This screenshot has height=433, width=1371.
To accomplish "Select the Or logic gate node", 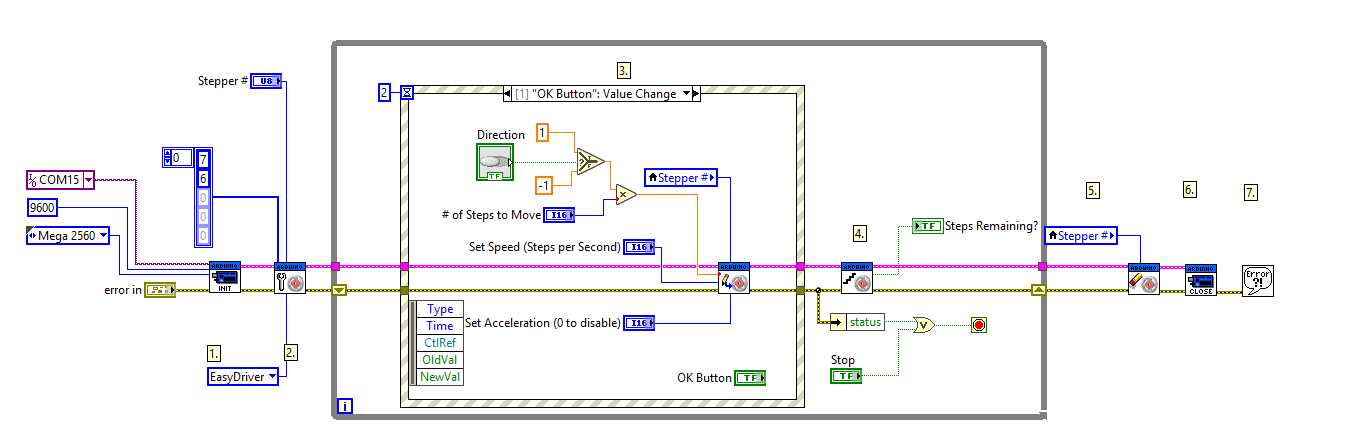I will click(x=924, y=324).
